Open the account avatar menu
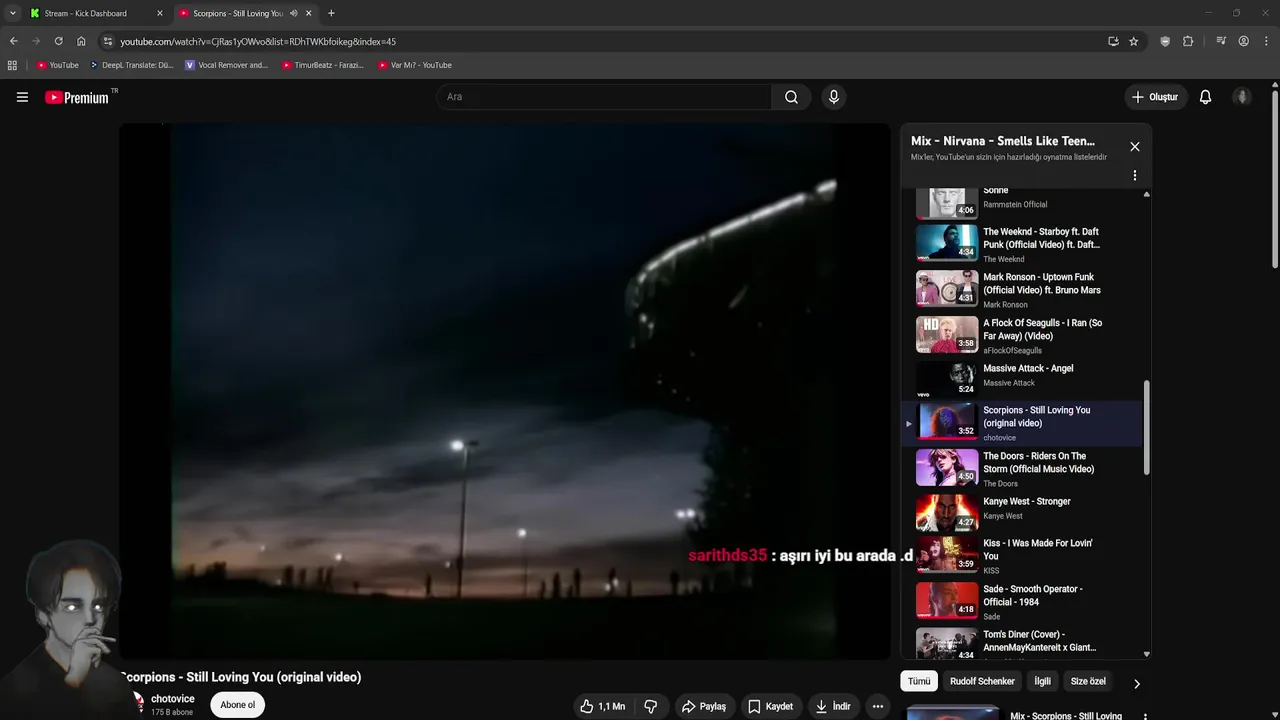This screenshot has width=1280, height=720. [x=1242, y=97]
